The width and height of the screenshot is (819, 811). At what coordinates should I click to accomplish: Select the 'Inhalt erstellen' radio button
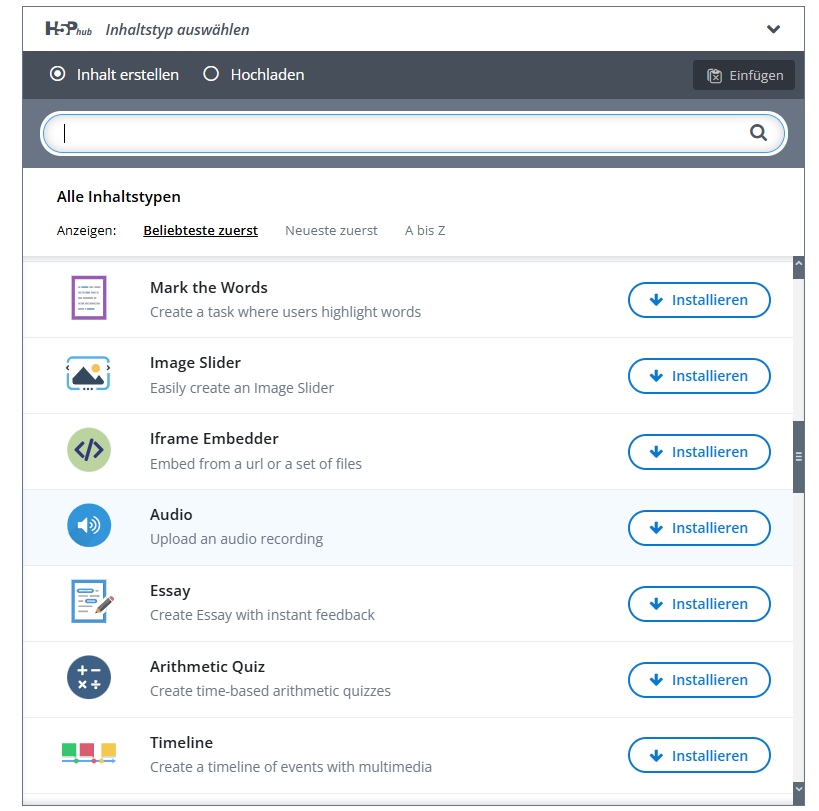tap(58, 74)
